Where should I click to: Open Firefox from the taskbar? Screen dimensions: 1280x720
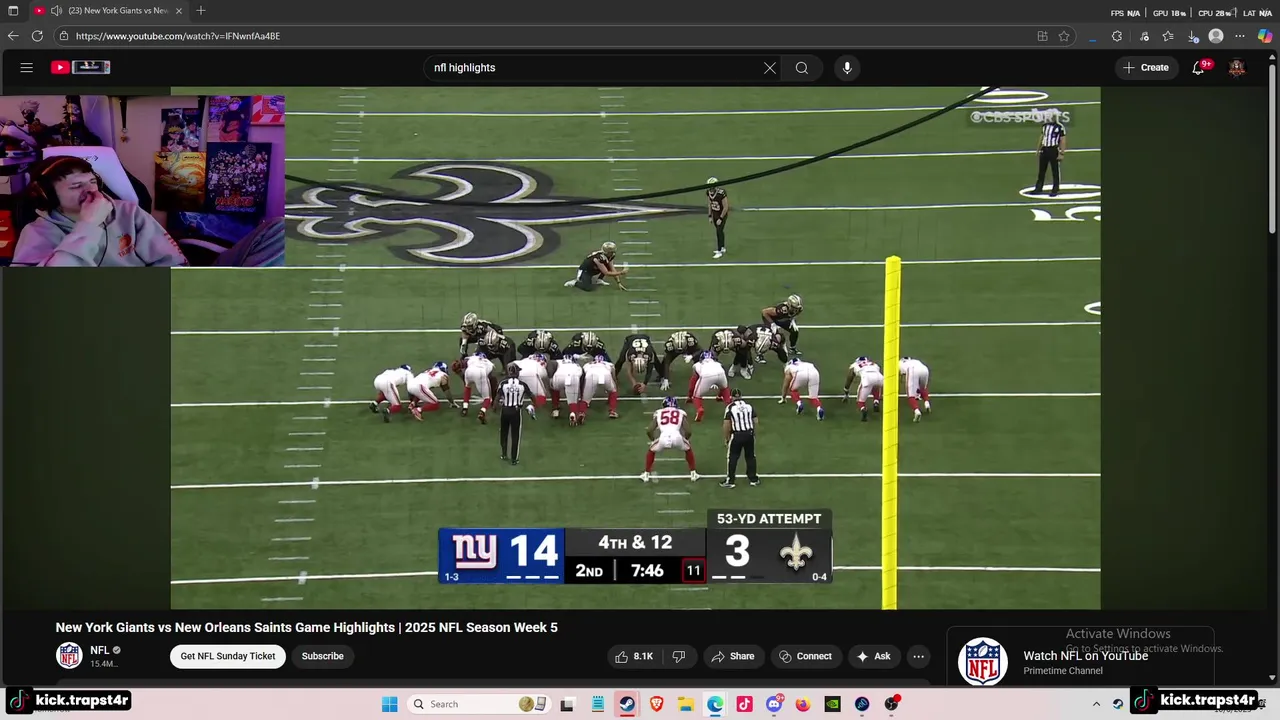click(803, 704)
